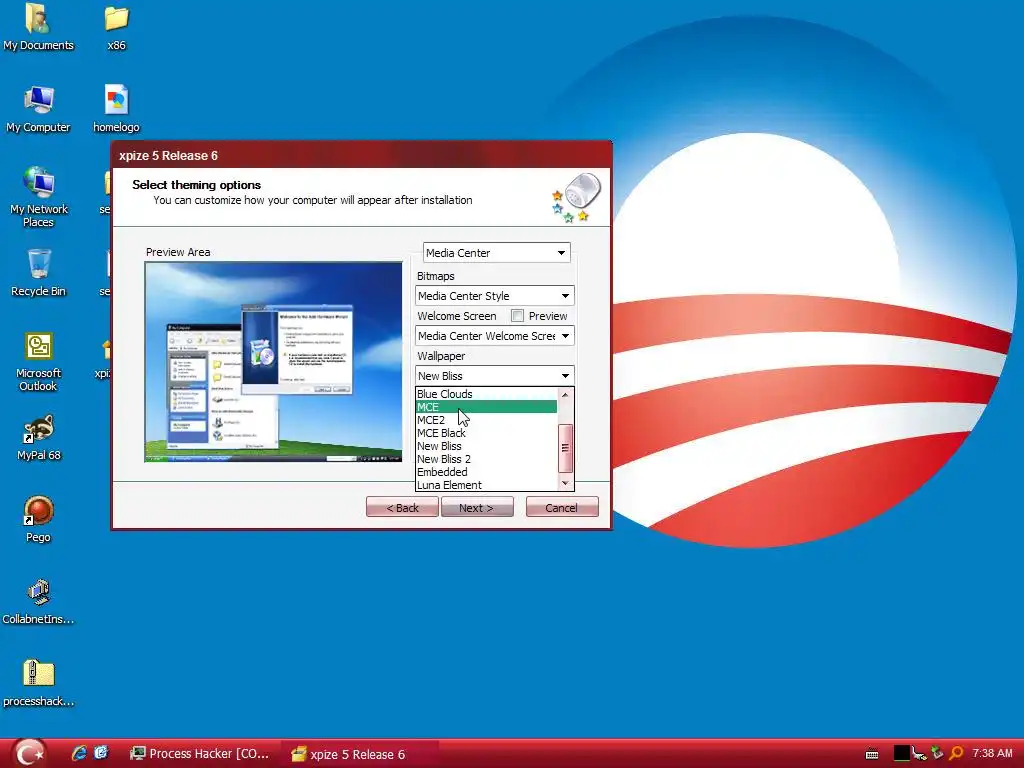Click wallpaper list scroll up arrow
Image resolution: width=1024 pixels, height=768 pixels.
(x=566, y=394)
